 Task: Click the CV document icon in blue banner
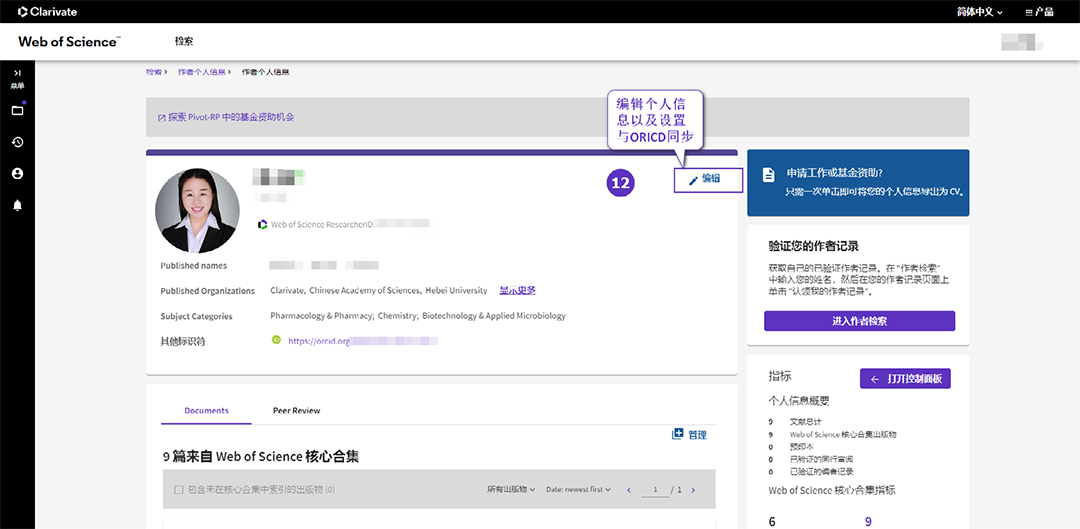[x=768, y=175]
